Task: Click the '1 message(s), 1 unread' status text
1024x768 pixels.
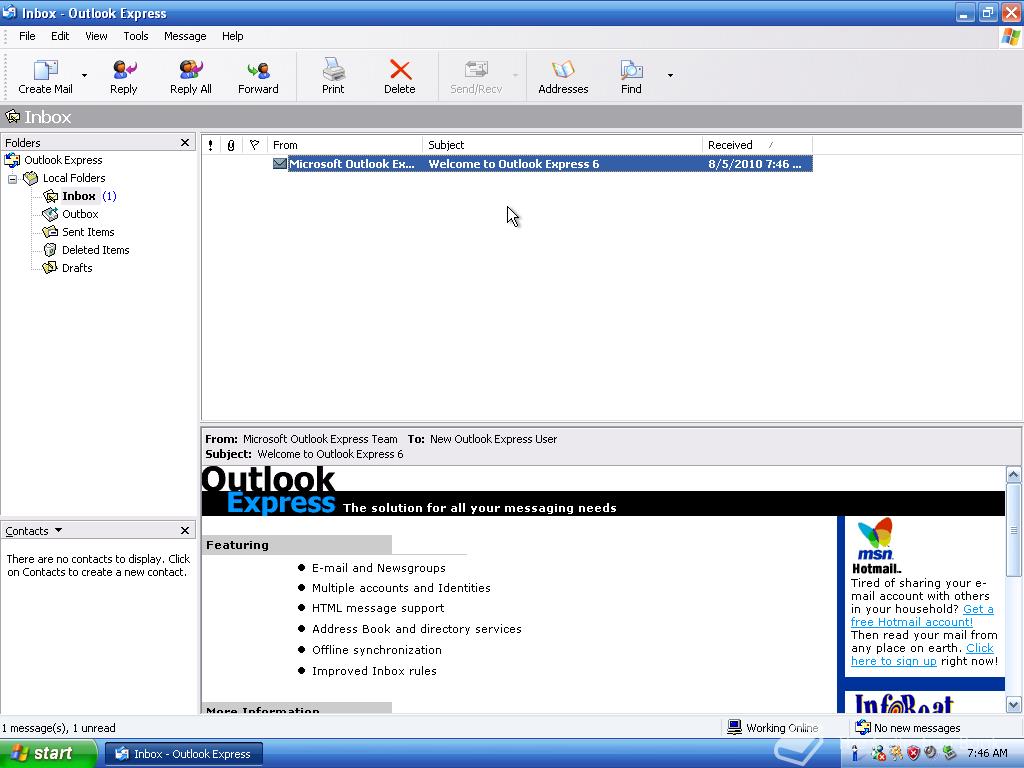Action: pos(59,728)
